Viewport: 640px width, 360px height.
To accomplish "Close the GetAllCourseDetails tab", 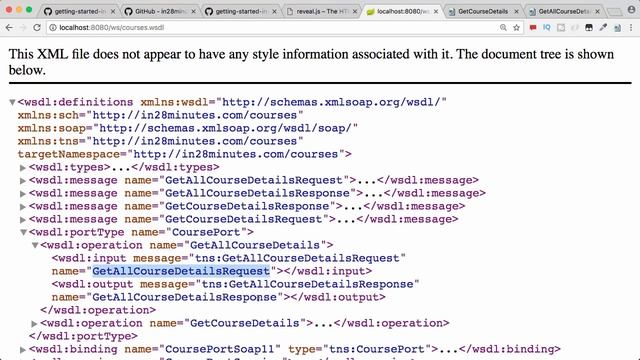I will pos(597,11).
